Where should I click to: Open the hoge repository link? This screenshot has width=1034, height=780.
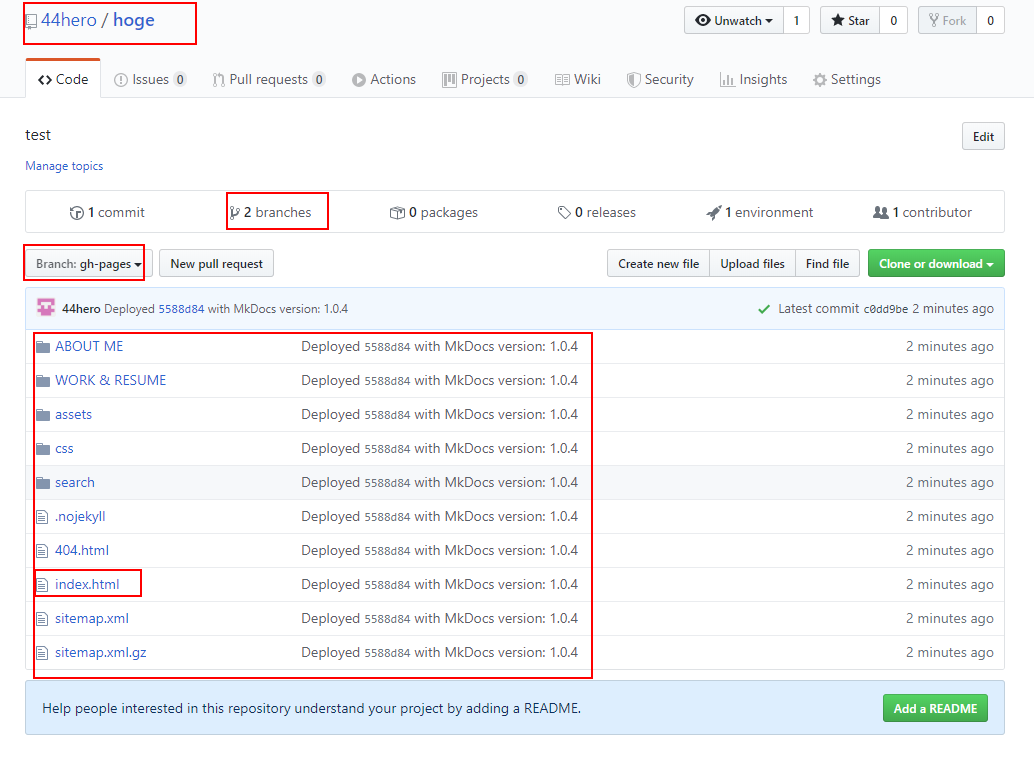(134, 20)
